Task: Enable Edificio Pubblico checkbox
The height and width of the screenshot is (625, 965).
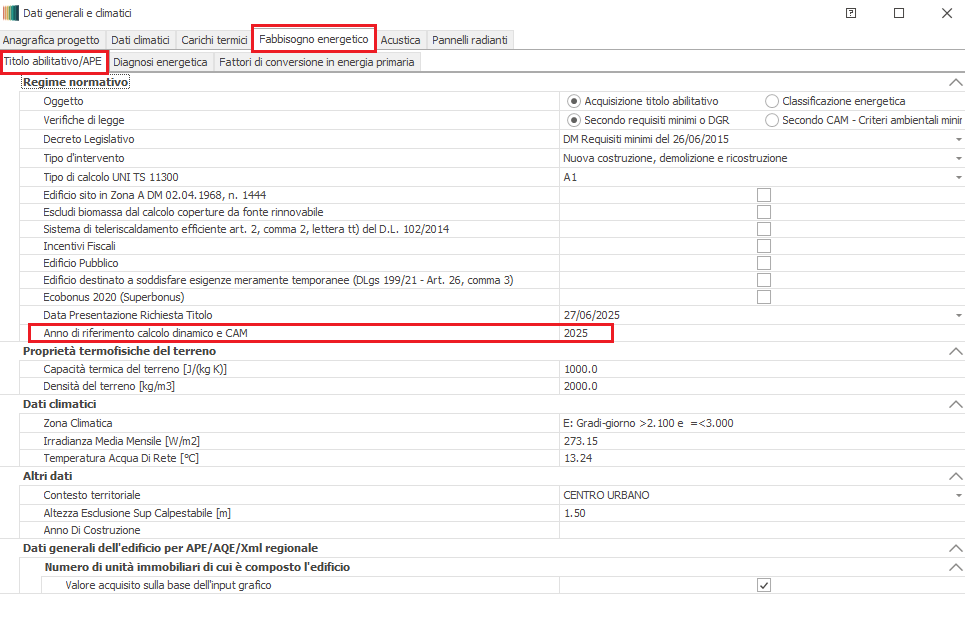Action: tap(764, 263)
